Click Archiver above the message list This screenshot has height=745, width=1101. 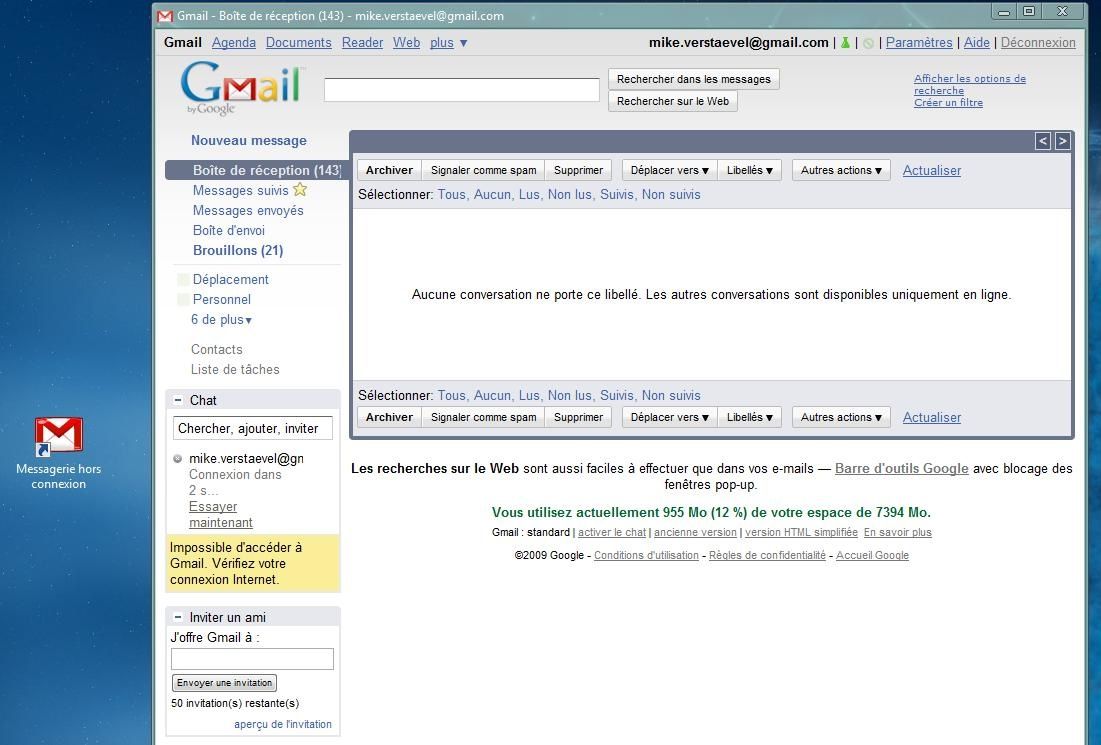390,170
